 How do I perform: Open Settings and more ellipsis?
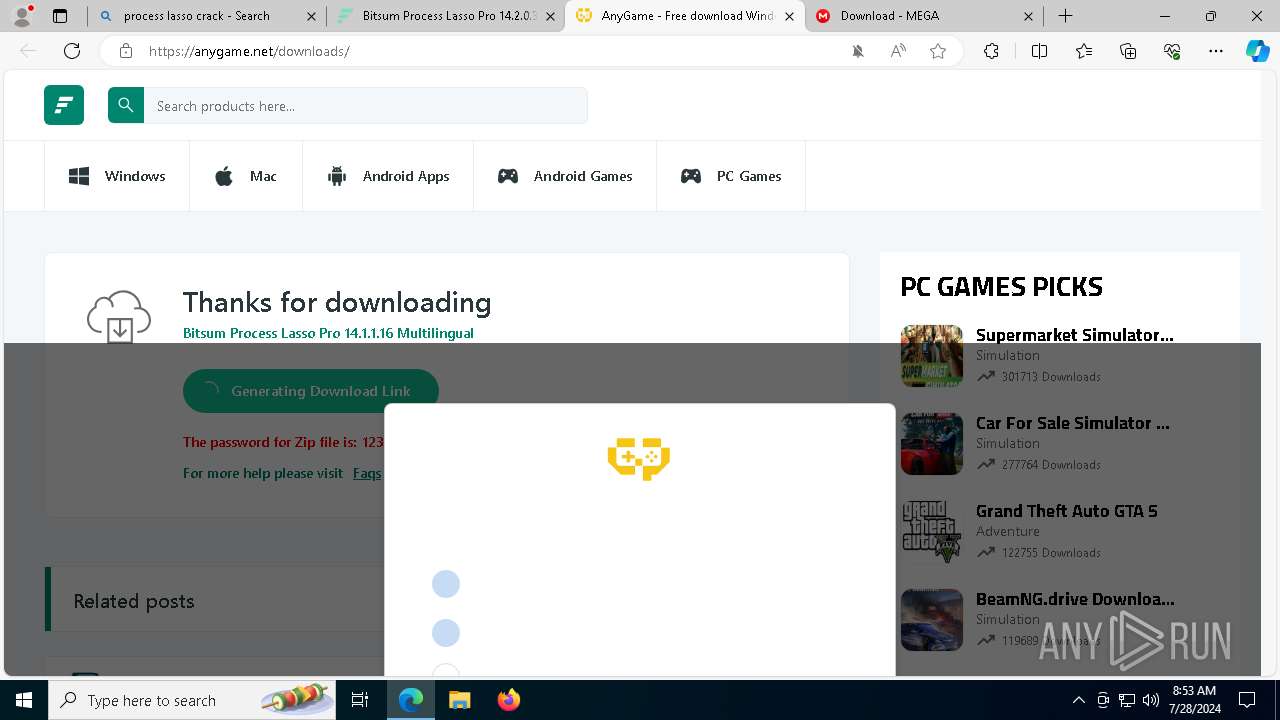click(1216, 51)
